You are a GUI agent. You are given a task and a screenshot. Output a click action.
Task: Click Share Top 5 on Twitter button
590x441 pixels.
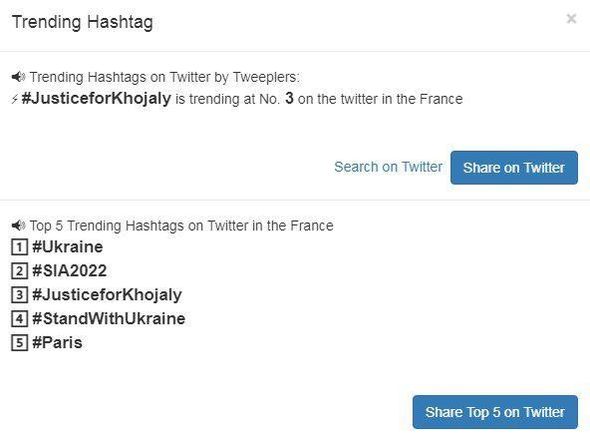click(x=495, y=412)
